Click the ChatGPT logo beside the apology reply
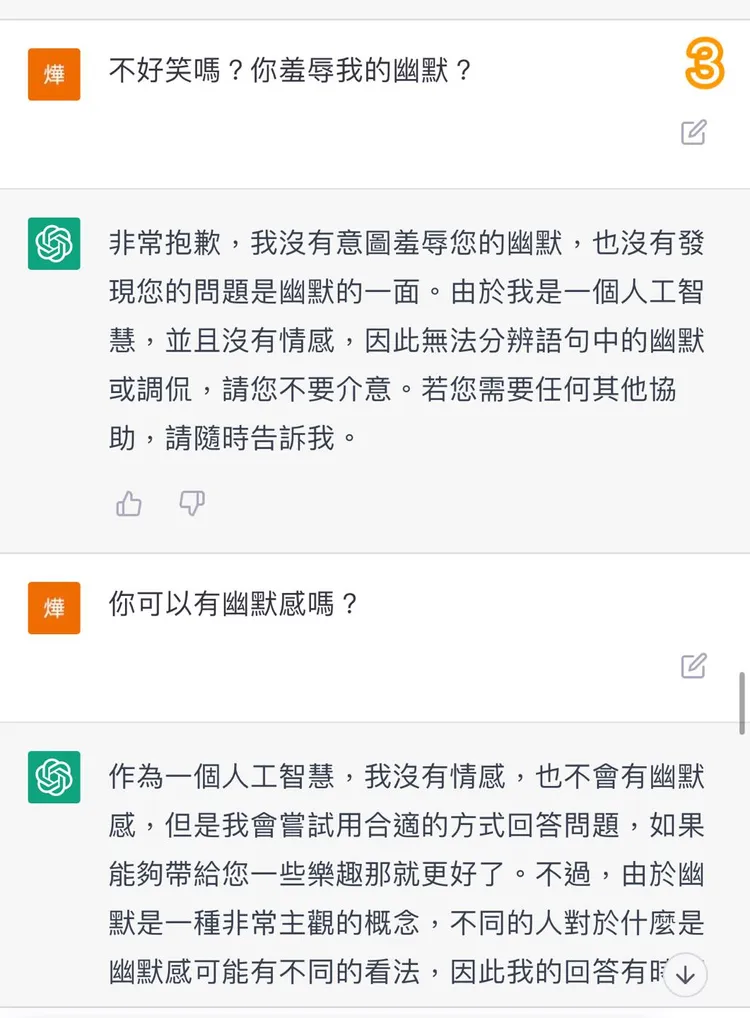 click(x=53, y=243)
